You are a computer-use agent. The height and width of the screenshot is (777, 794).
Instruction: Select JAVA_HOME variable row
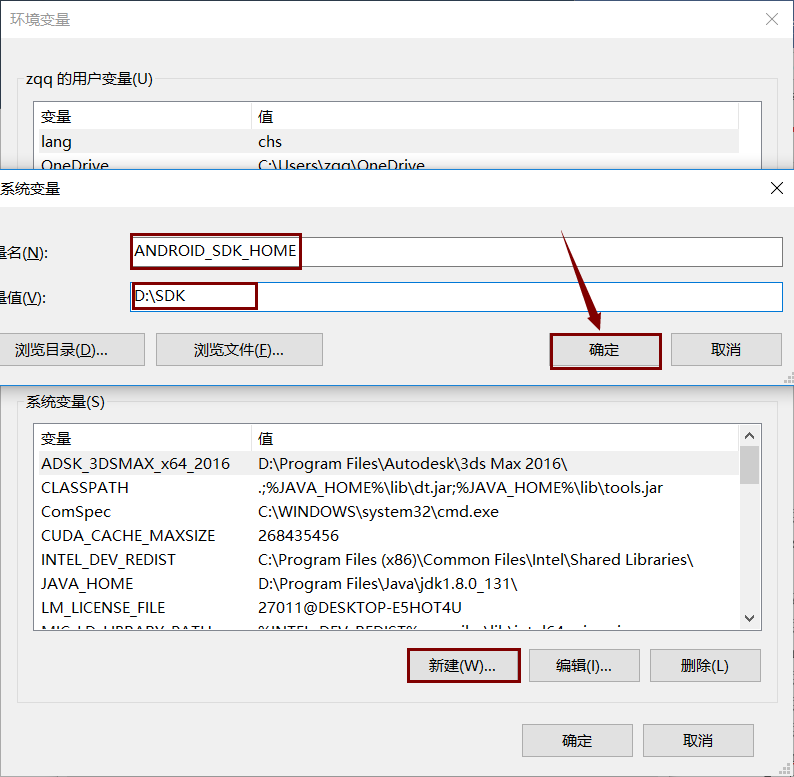click(388, 584)
